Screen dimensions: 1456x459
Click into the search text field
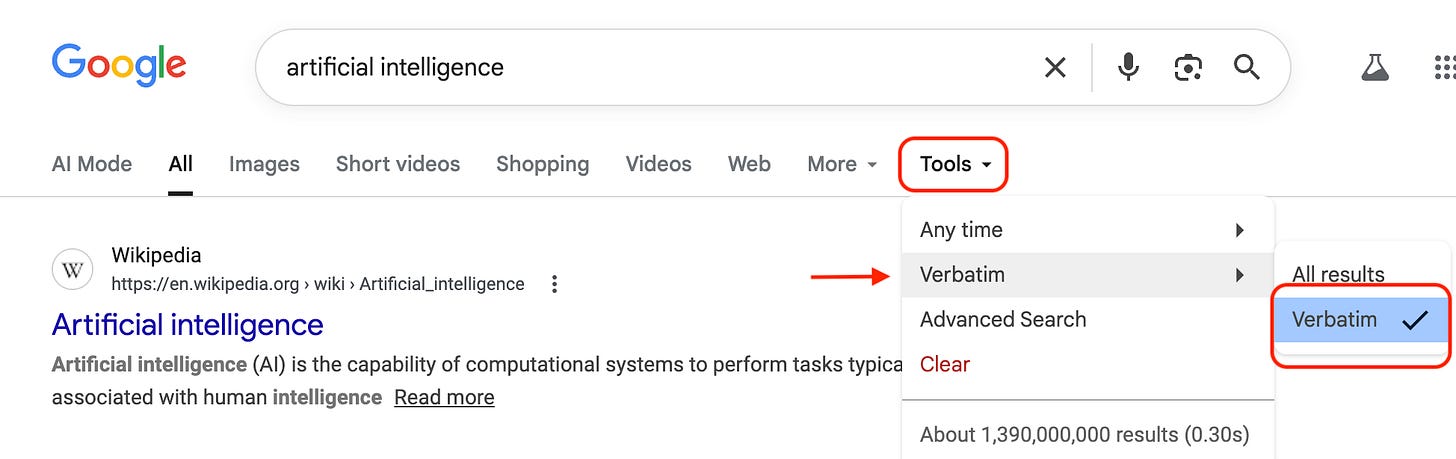pos(640,67)
